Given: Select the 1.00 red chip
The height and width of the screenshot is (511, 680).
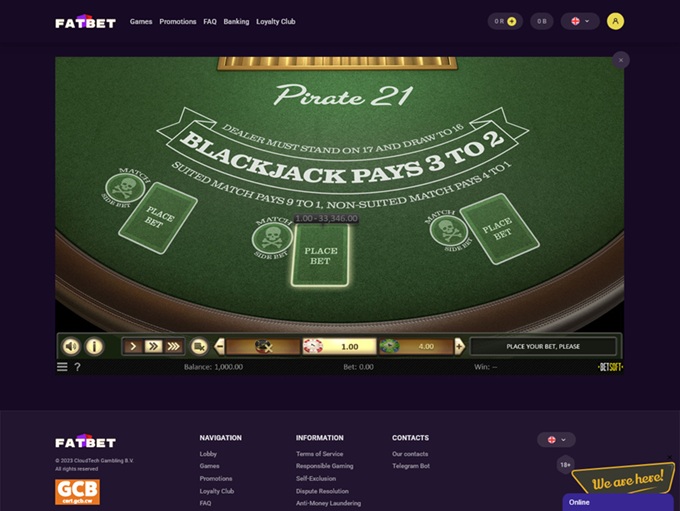Looking at the screenshot, I should 339,346.
